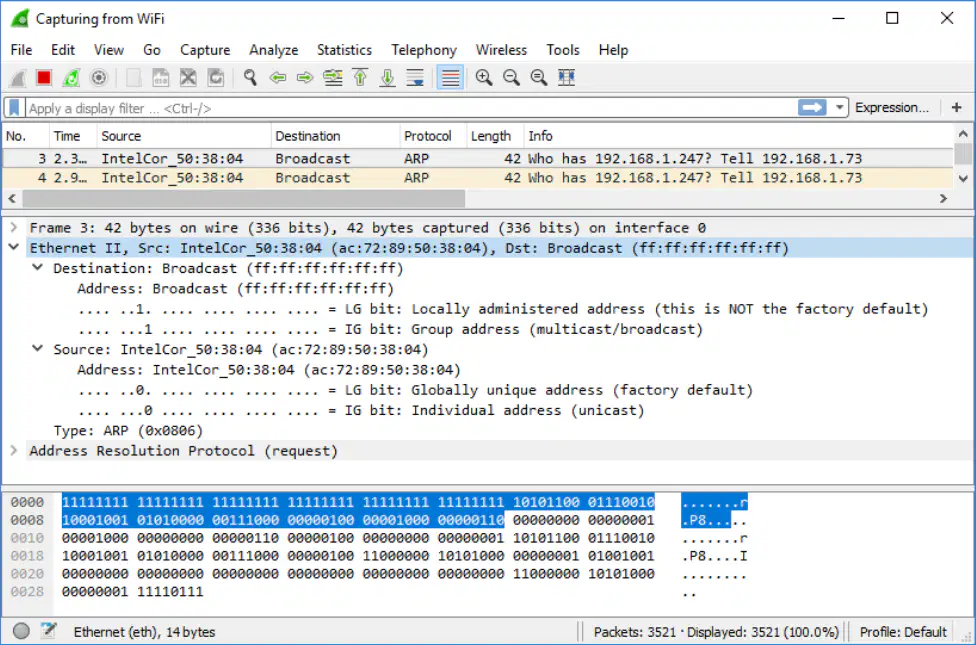Click packet list scroll up arrow
This screenshot has height=645, width=976.
pyautogui.click(x=963, y=134)
